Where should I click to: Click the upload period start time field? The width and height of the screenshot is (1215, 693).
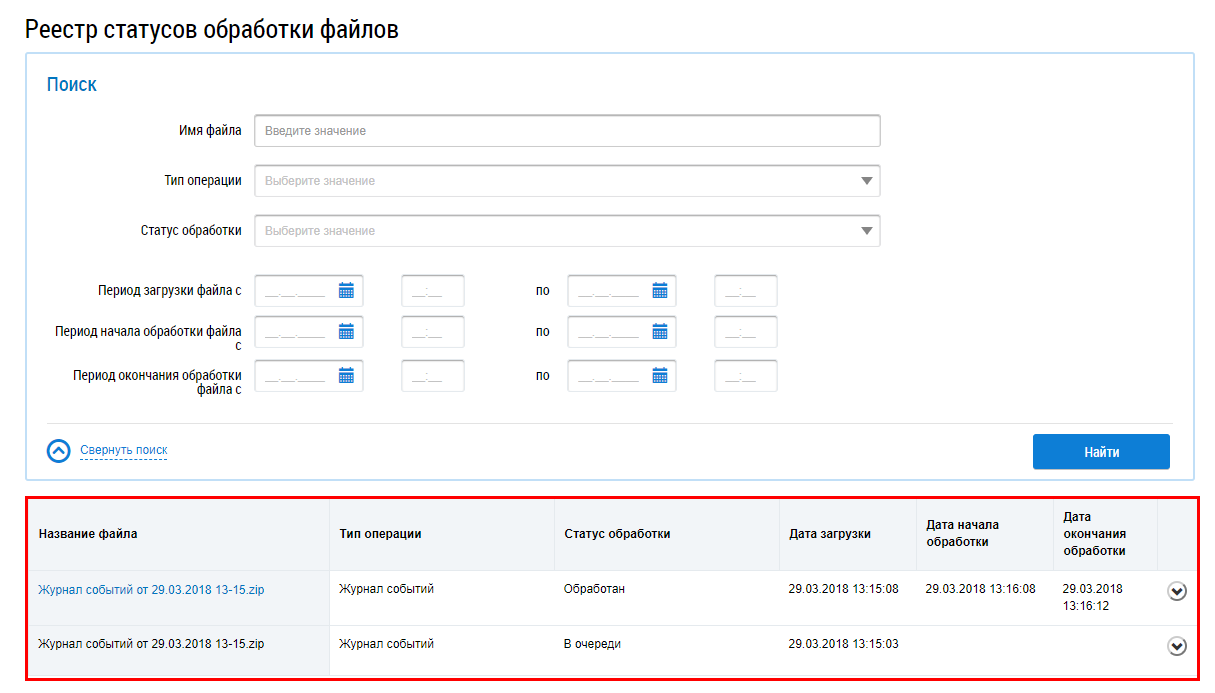(x=432, y=291)
